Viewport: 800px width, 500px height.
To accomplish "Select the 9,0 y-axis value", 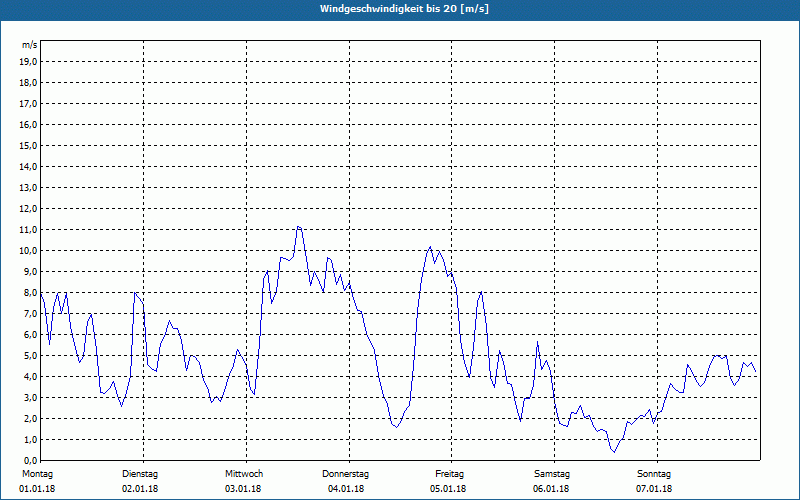I will [x=31, y=271].
